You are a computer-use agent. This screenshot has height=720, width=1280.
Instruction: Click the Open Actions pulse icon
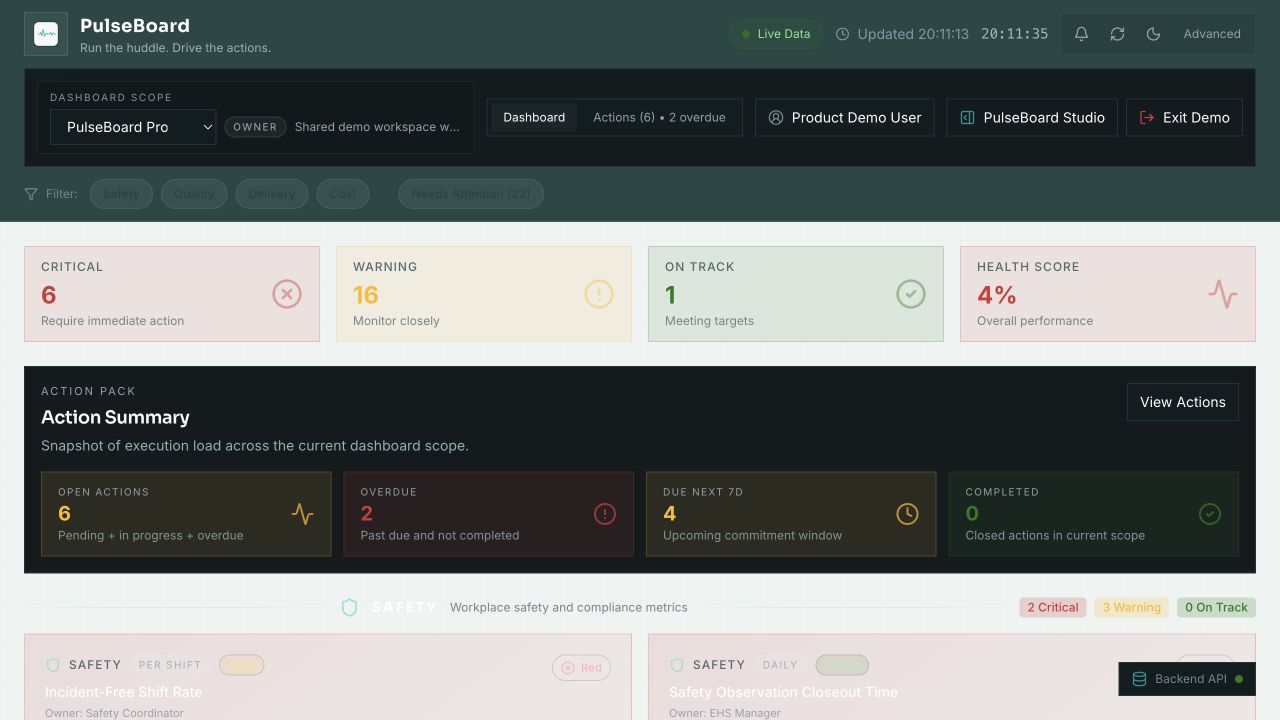coord(303,514)
